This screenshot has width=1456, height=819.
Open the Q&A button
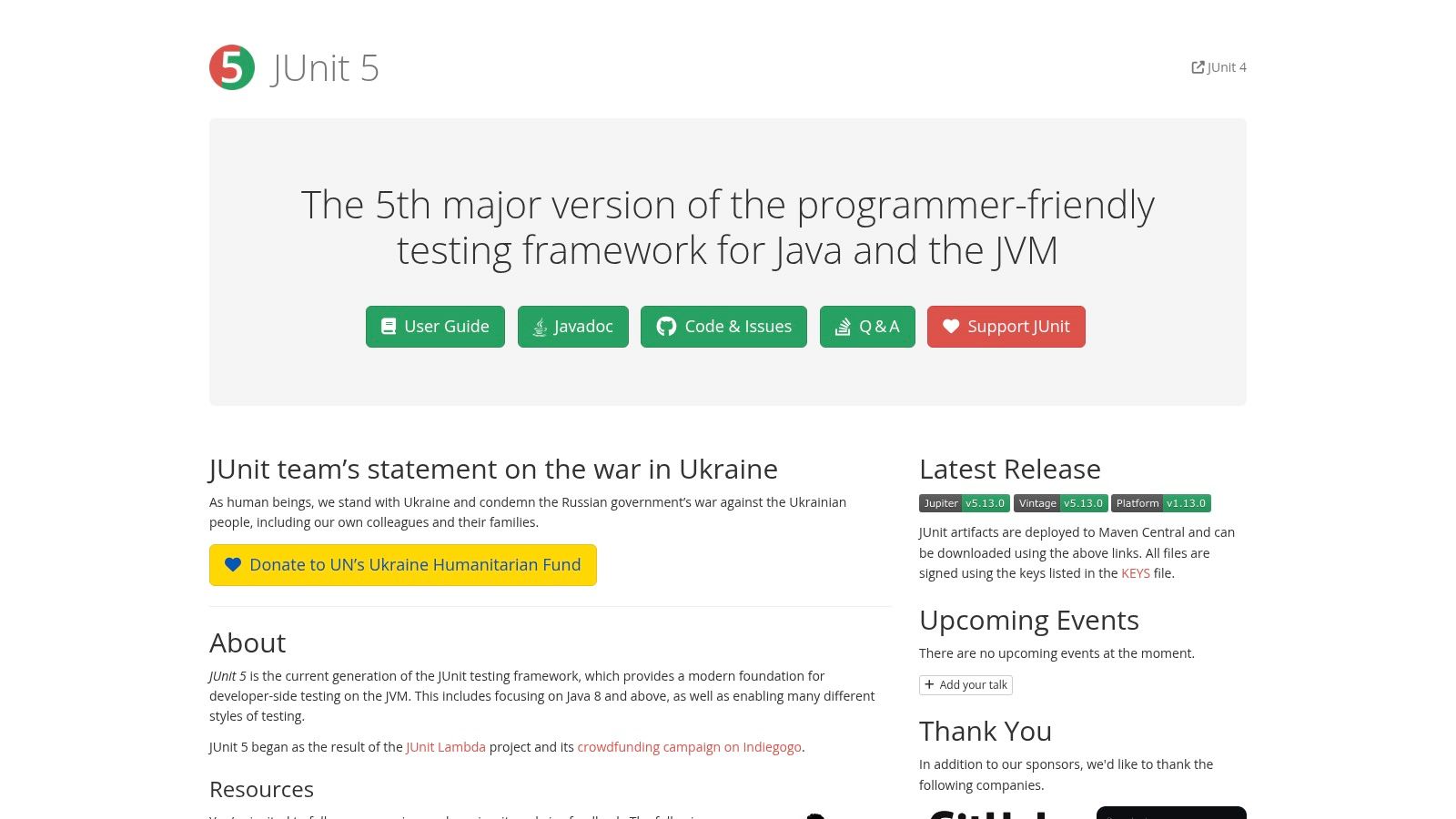[x=867, y=327]
